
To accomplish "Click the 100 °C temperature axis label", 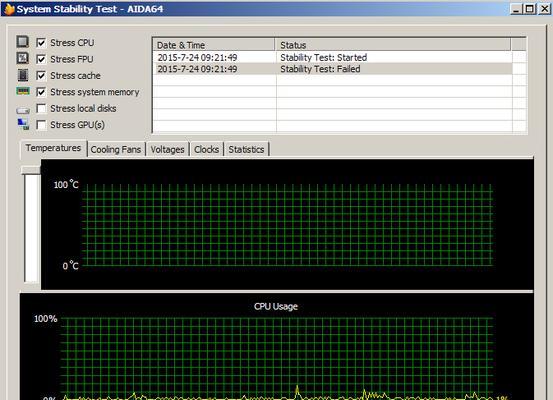I will [x=66, y=184].
